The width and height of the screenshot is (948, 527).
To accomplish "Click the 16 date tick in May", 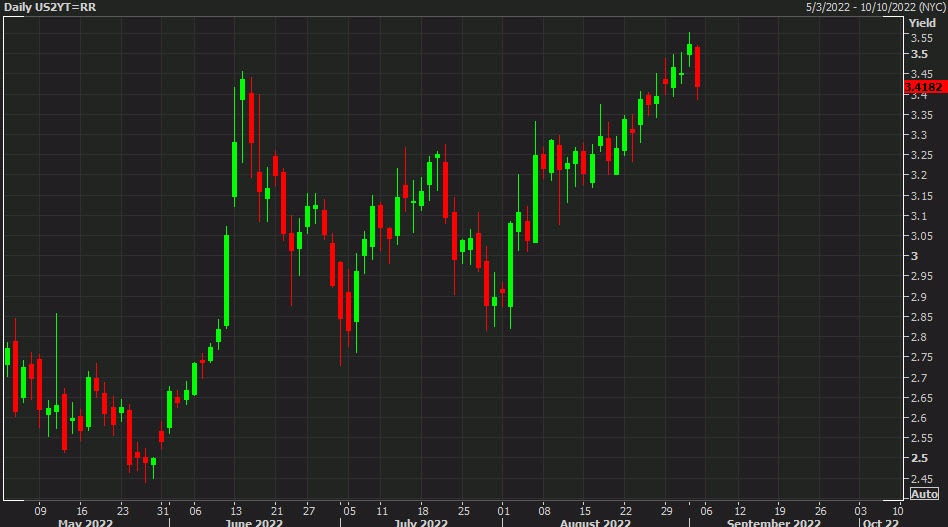I will click(82, 511).
